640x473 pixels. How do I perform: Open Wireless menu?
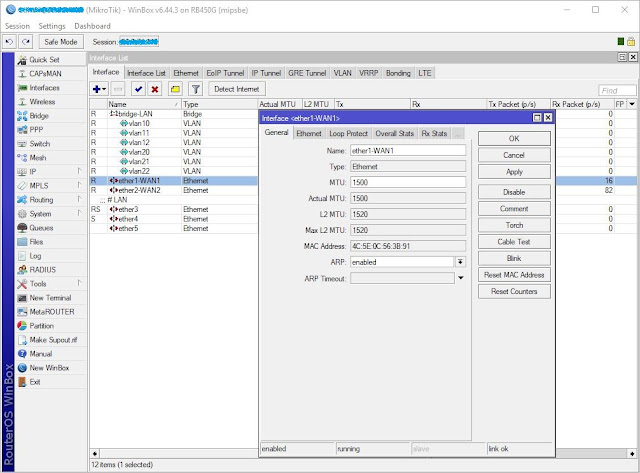coord(42,102)
